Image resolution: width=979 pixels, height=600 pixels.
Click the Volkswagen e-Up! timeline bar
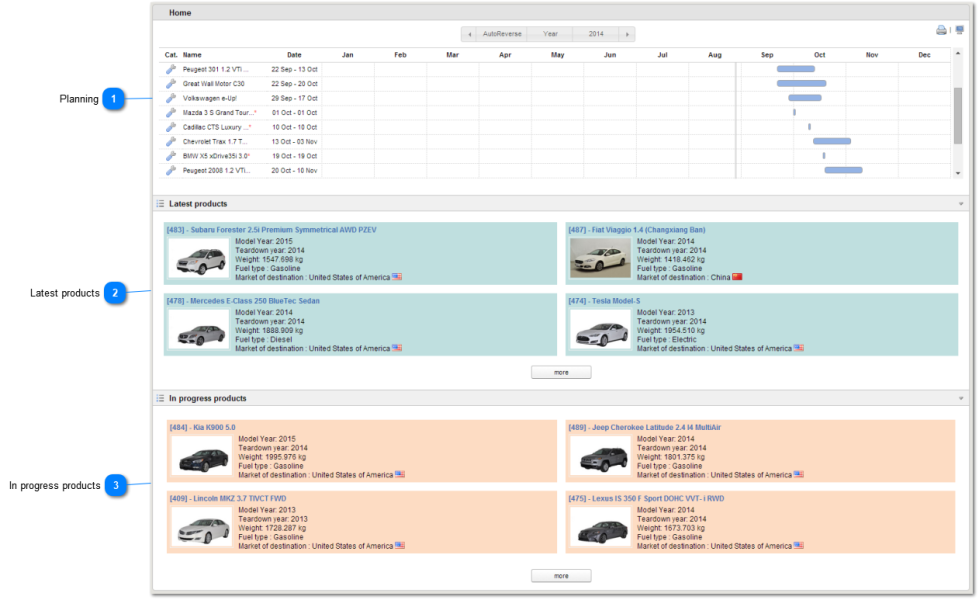coord(805,98)
